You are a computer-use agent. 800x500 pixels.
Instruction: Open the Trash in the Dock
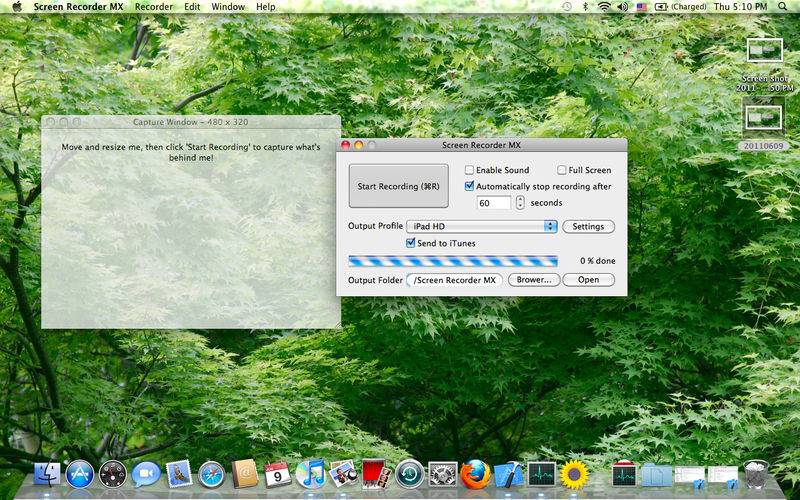click(x=756, y=474)
